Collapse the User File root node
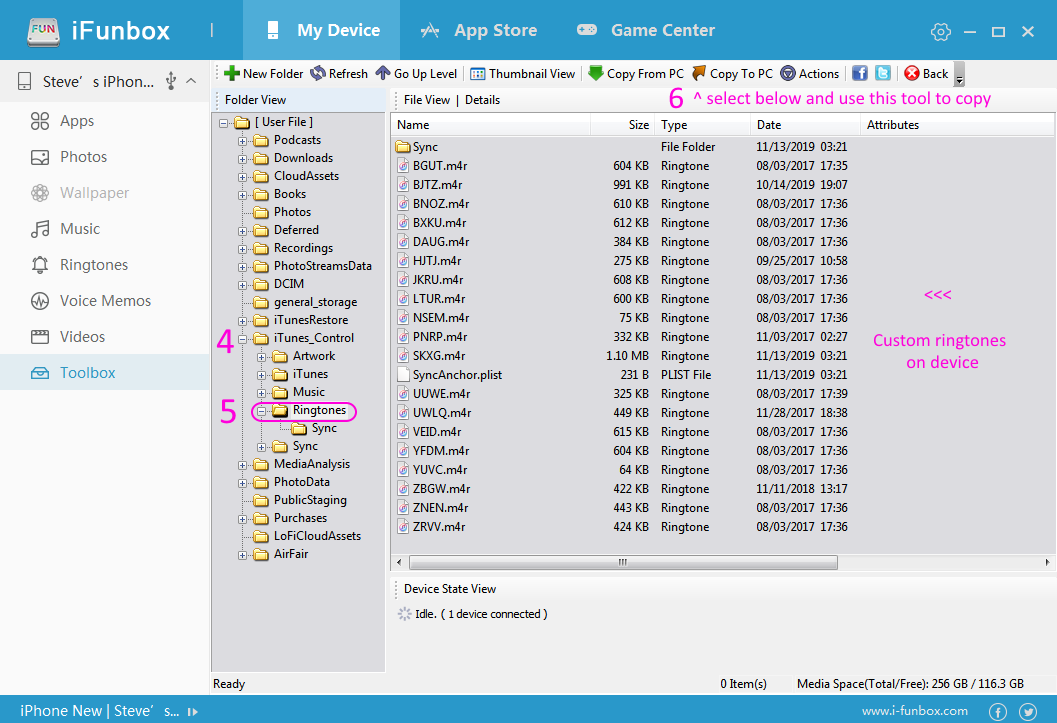This screenshot has width=1057, height=723. click(x=224, y=123)
